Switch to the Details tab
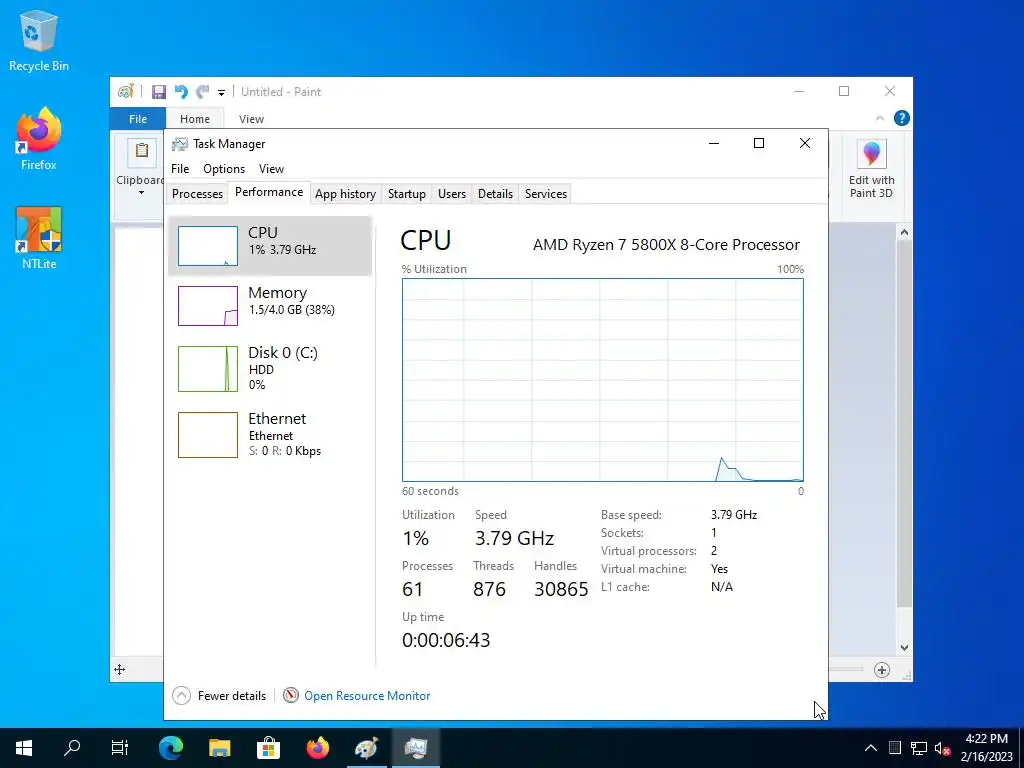This screenshot has width=1024, height=768. (495, 193)
